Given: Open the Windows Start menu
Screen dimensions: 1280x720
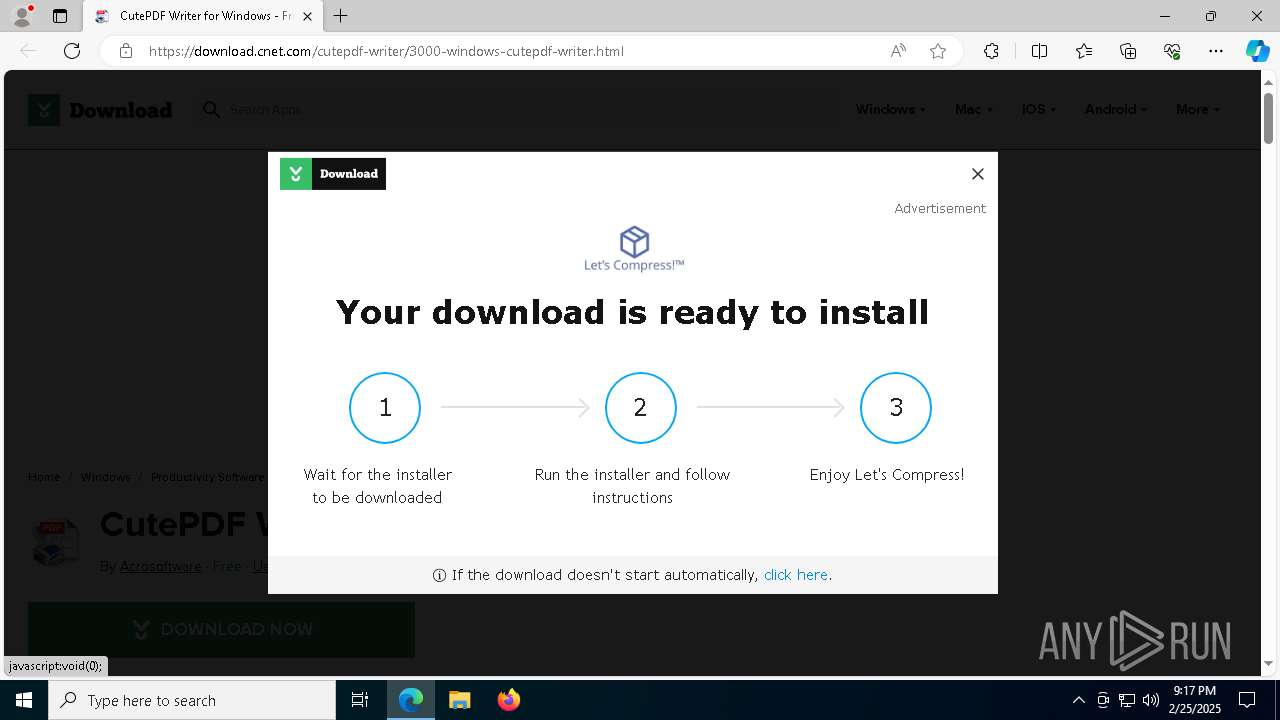Looking at the screenshot, I should [x=24, y=700].
